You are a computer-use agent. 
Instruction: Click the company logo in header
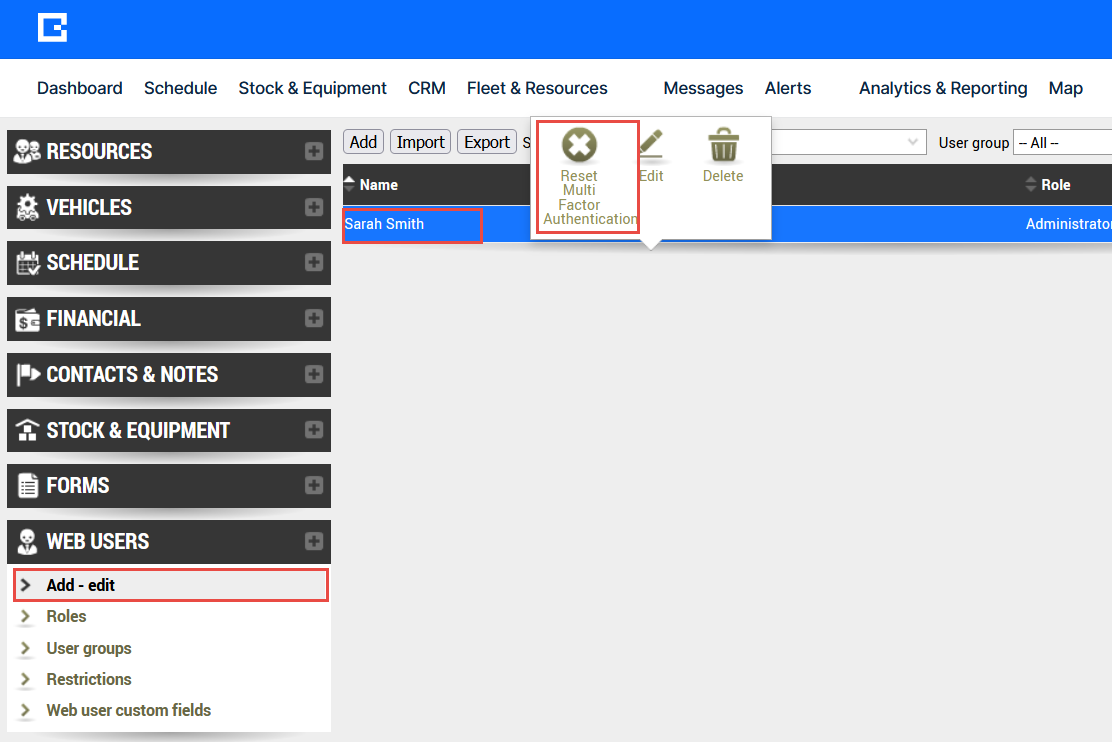[52, 28]
